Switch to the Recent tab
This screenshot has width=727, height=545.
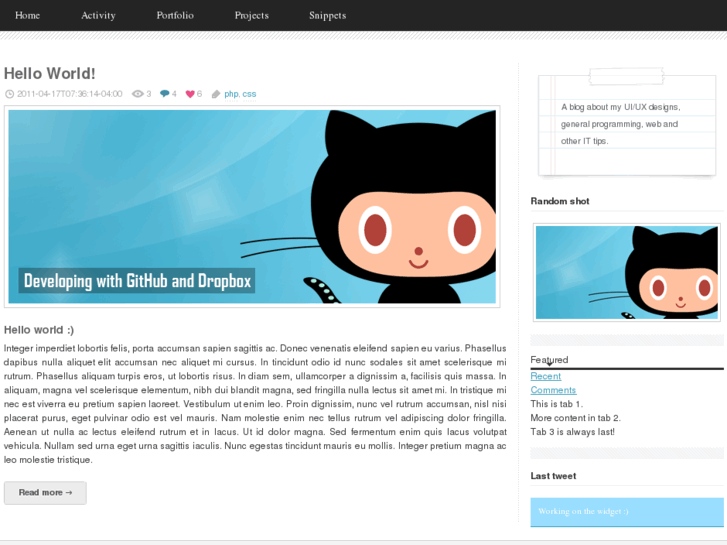tap(546, 376)
